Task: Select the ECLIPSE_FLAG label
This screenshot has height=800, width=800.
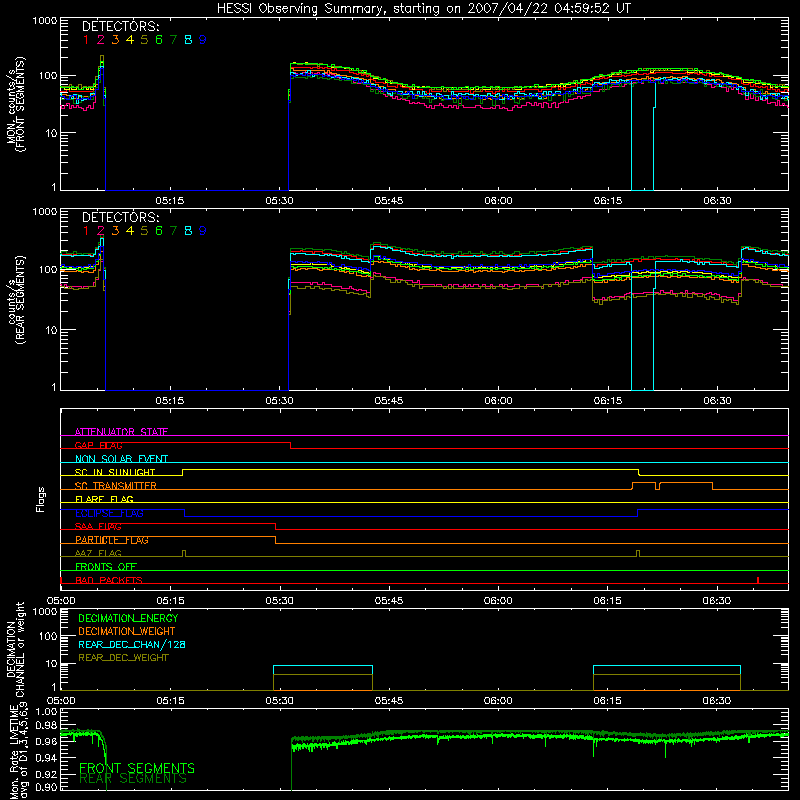Action: [110, 513]
